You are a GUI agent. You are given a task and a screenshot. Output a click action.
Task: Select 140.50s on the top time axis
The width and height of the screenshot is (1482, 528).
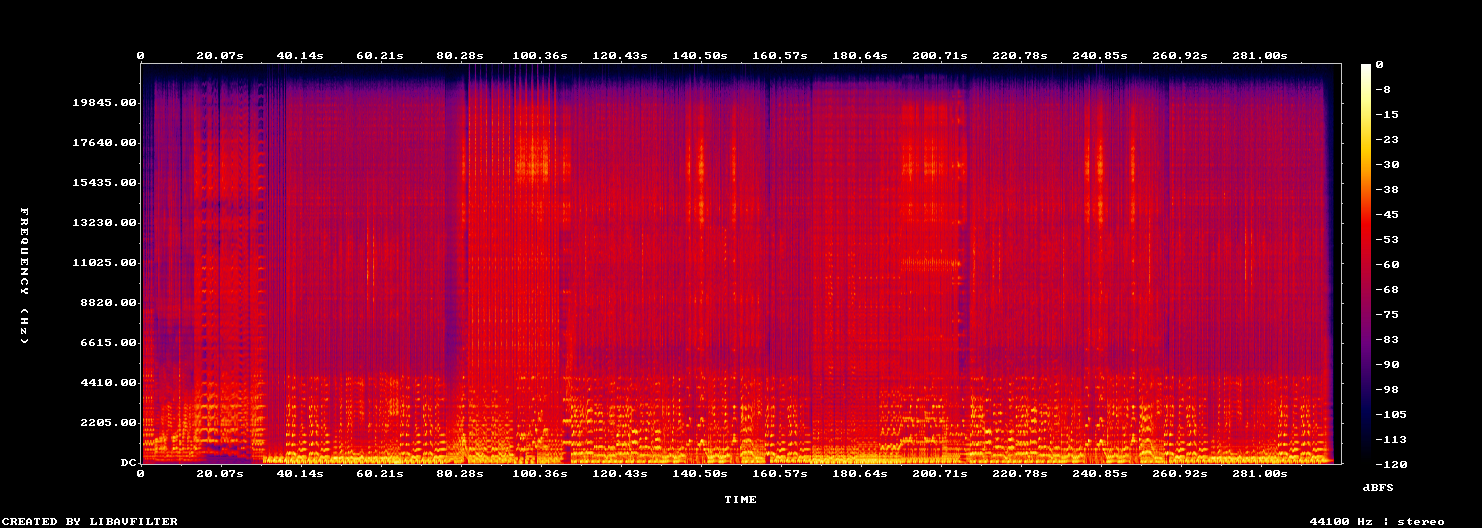[x=700, y=55]
